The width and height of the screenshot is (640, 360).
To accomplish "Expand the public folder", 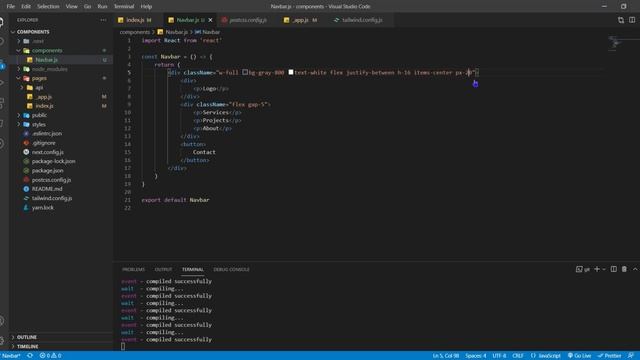I will pos(39,115).
